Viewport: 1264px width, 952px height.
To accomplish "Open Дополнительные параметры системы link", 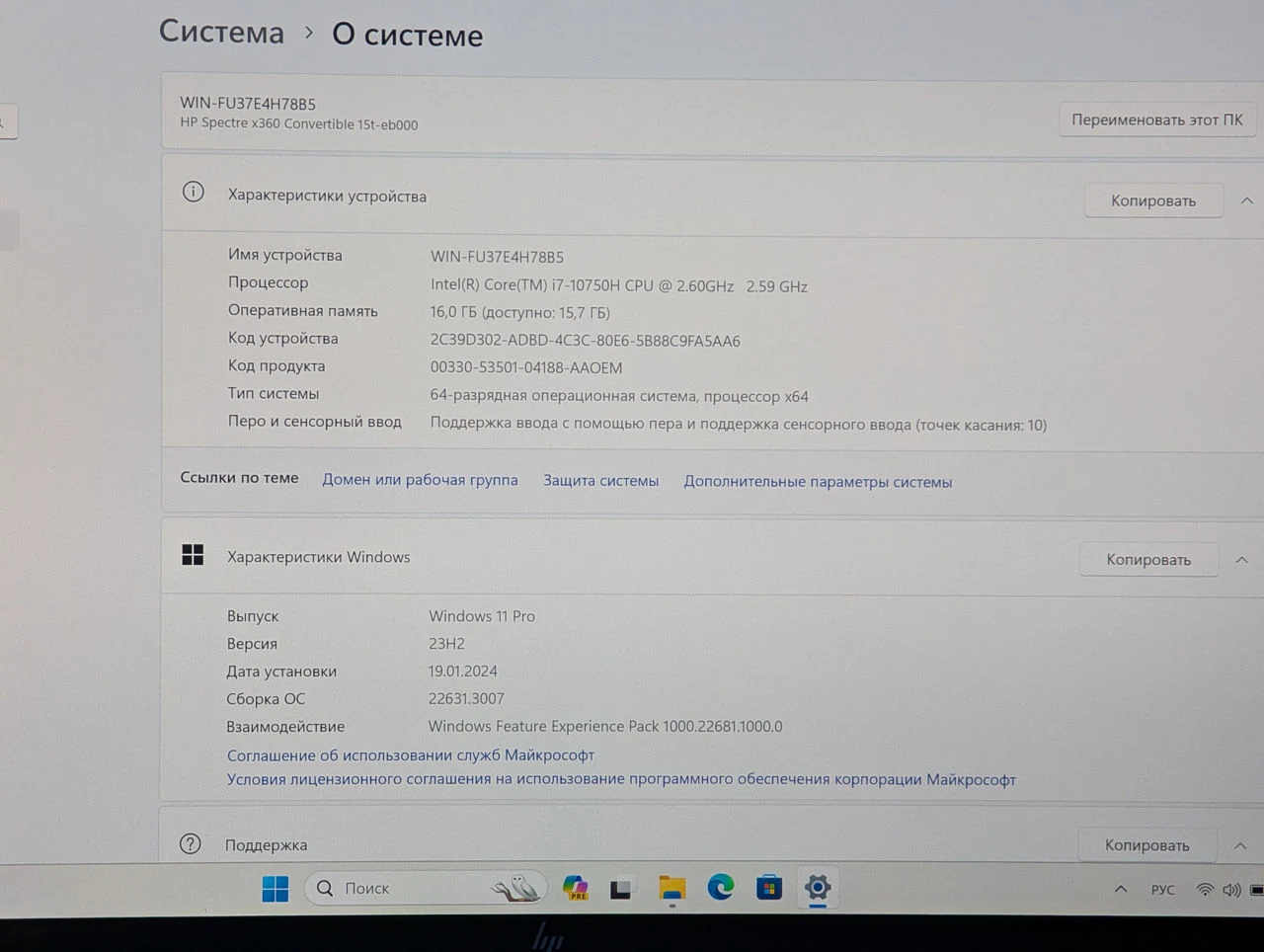I will [x=818, y=482].
